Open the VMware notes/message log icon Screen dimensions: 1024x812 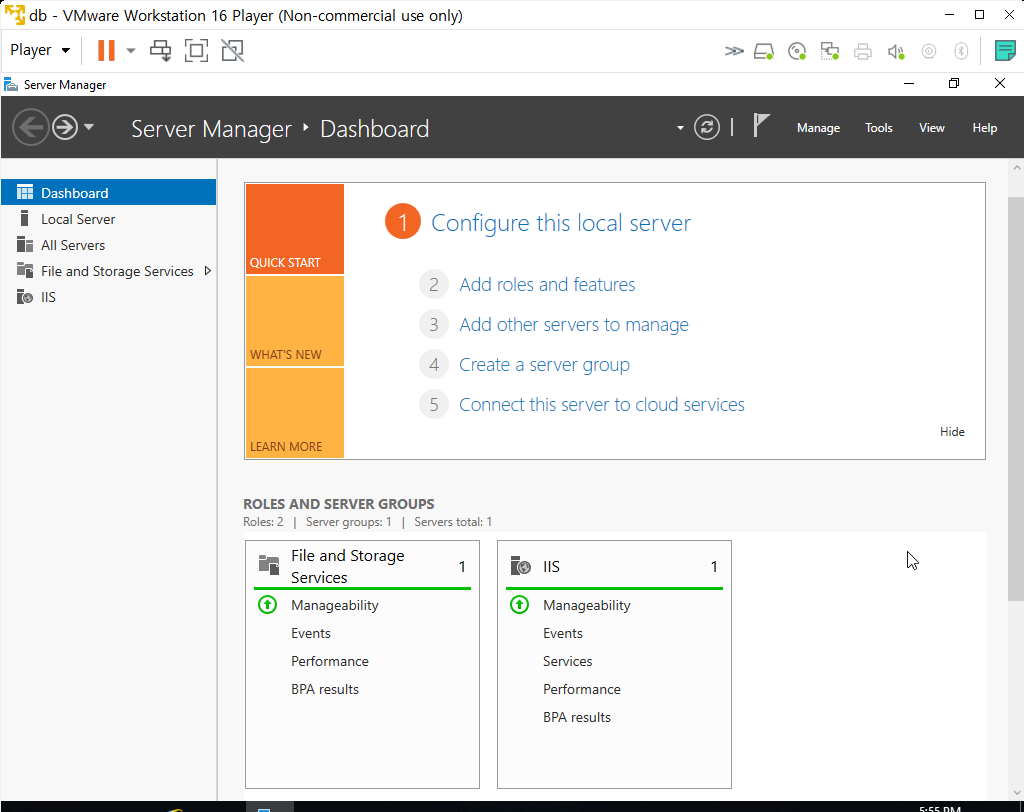[1005, 50]
